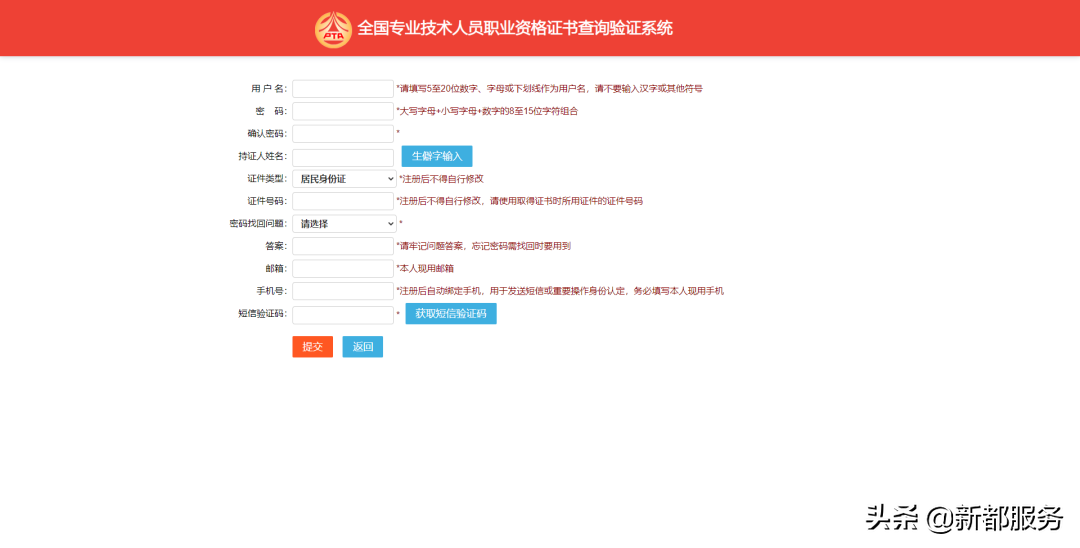Click the 短信验证码 input box

[x=343, y=314]
